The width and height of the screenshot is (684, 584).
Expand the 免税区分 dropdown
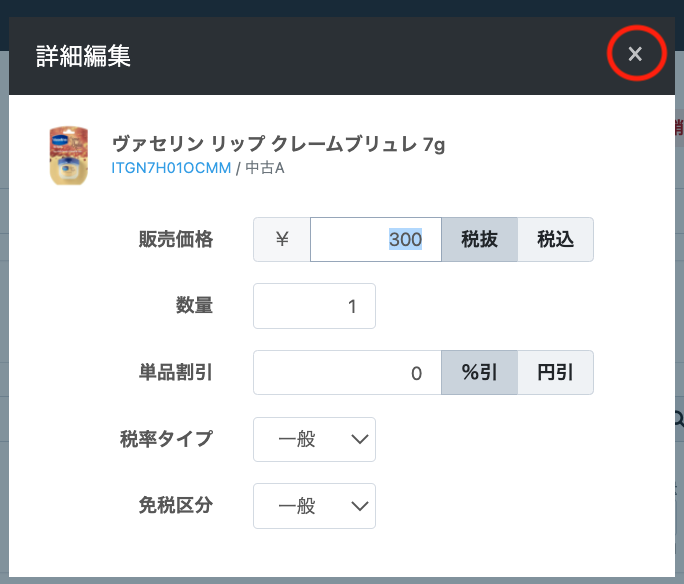tap(314, 506)
